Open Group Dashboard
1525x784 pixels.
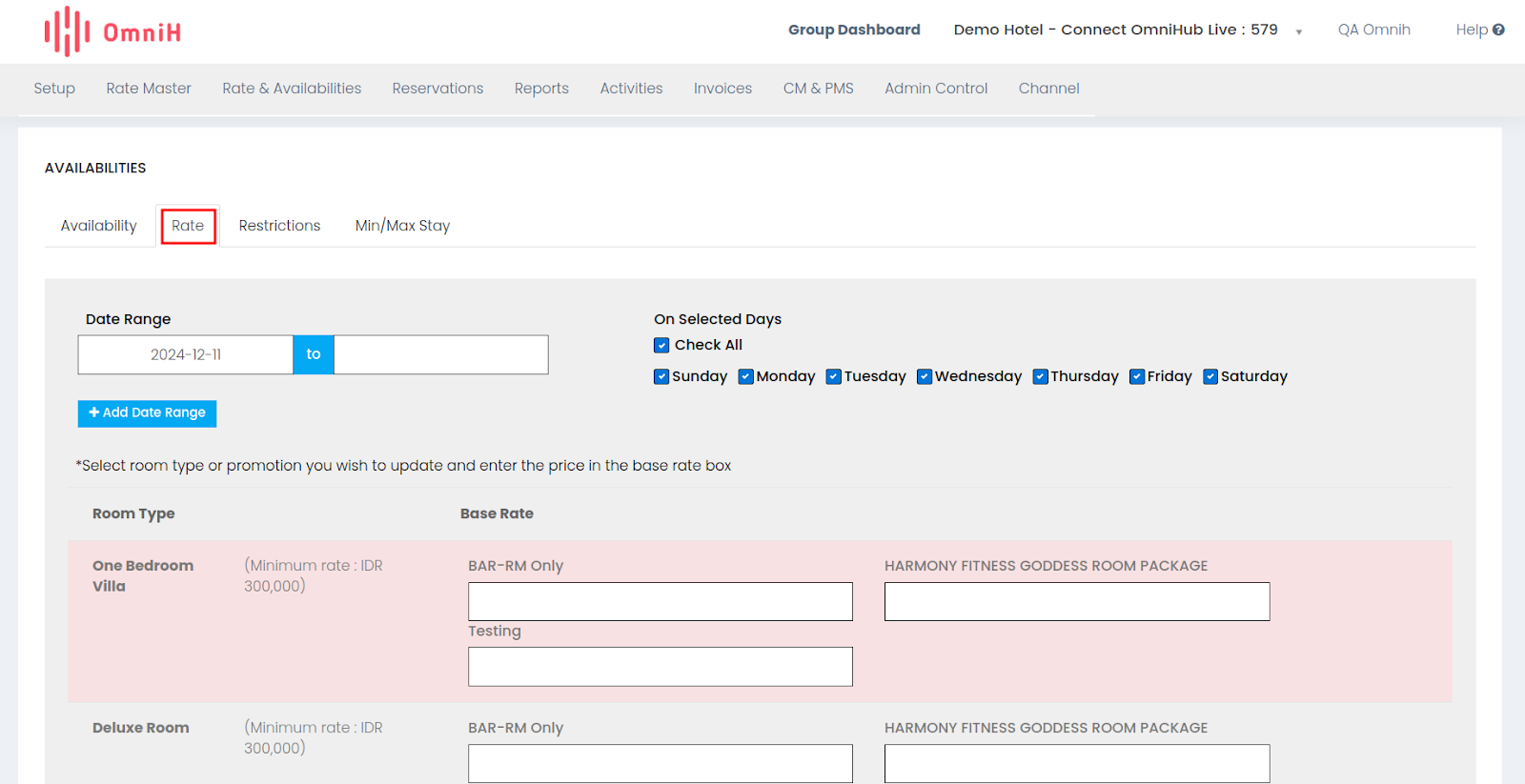point(854,30)
